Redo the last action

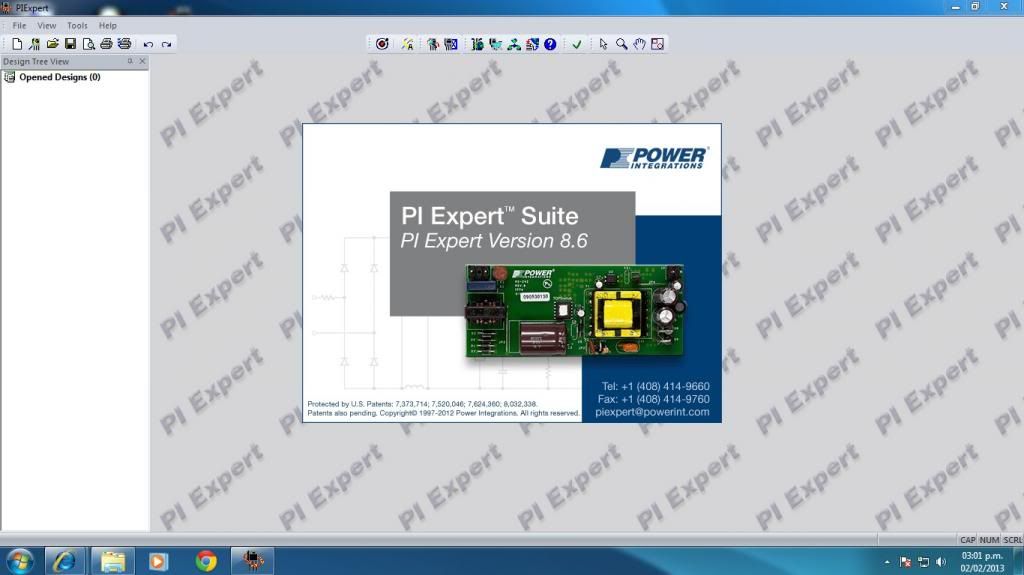[167, 44]
